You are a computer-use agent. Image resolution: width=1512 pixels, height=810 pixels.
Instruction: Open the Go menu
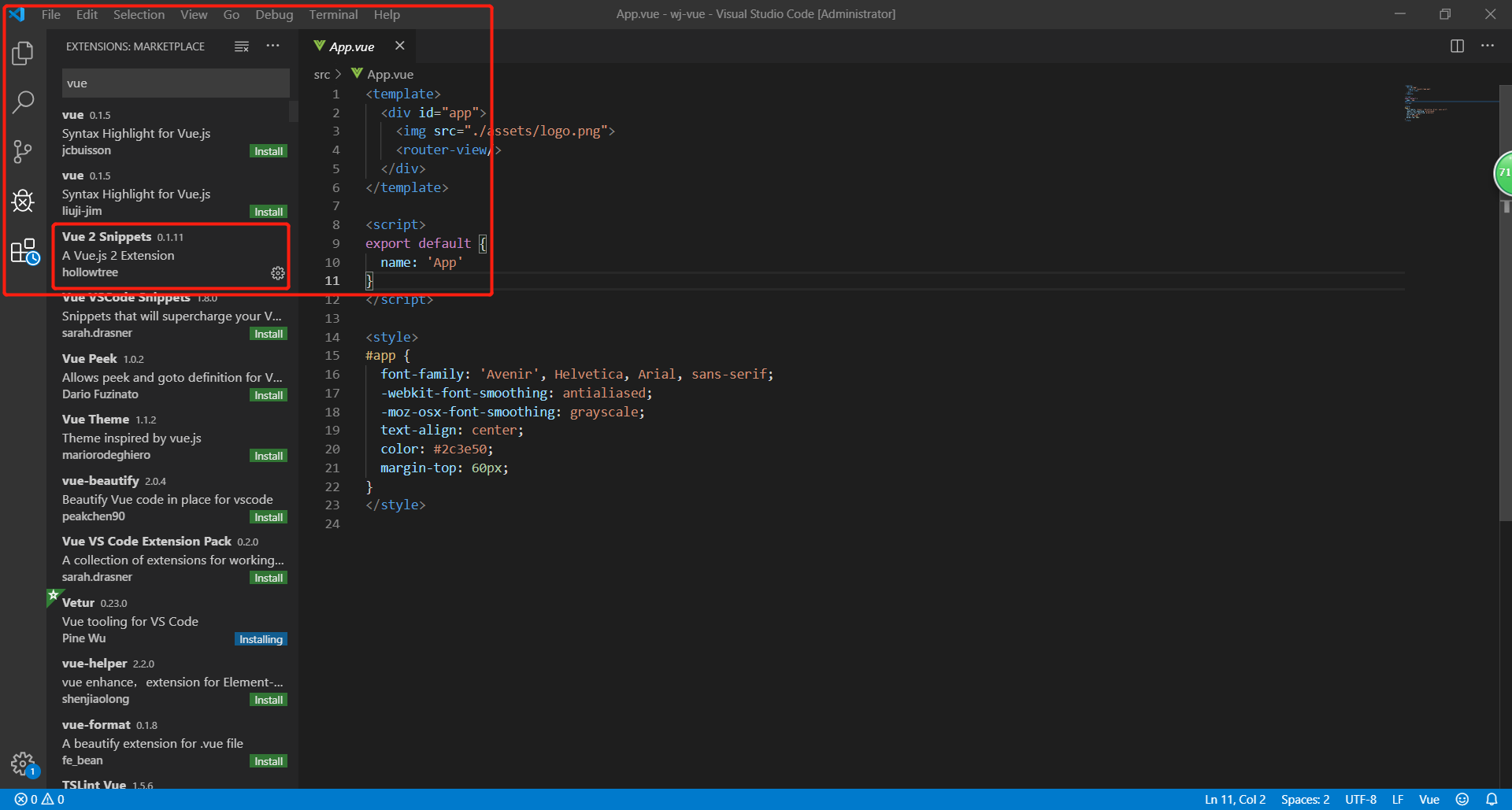pos(231,14)
